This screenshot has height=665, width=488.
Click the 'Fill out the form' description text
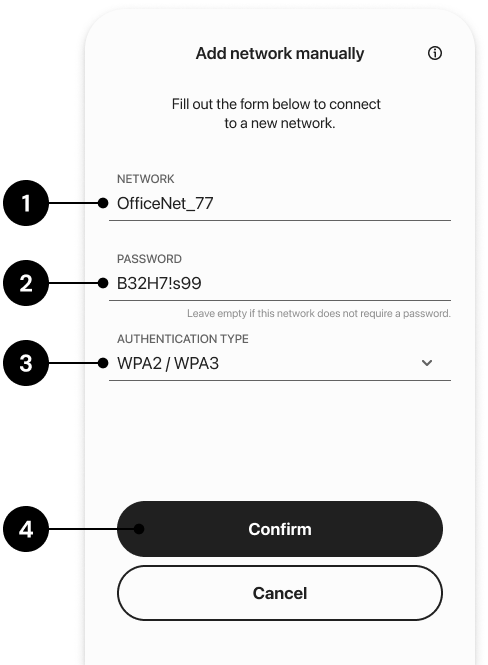click(276, 113)
